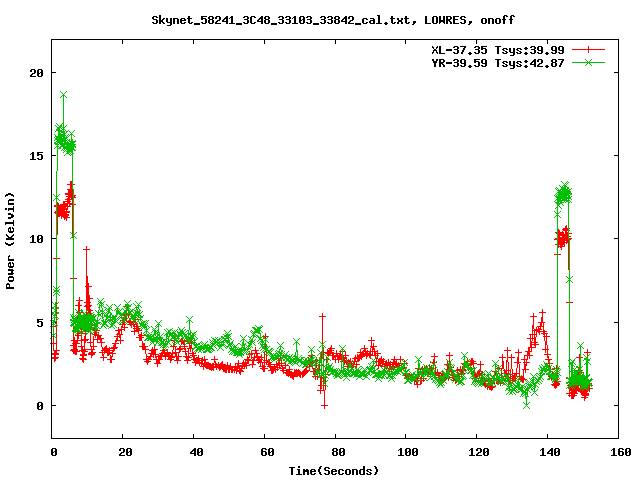Click the plot title Skynet_58241_3C48_33103_33842_cal.txt, LOWRES, onoff
This screenshot has height=480, width=640.
333,20
